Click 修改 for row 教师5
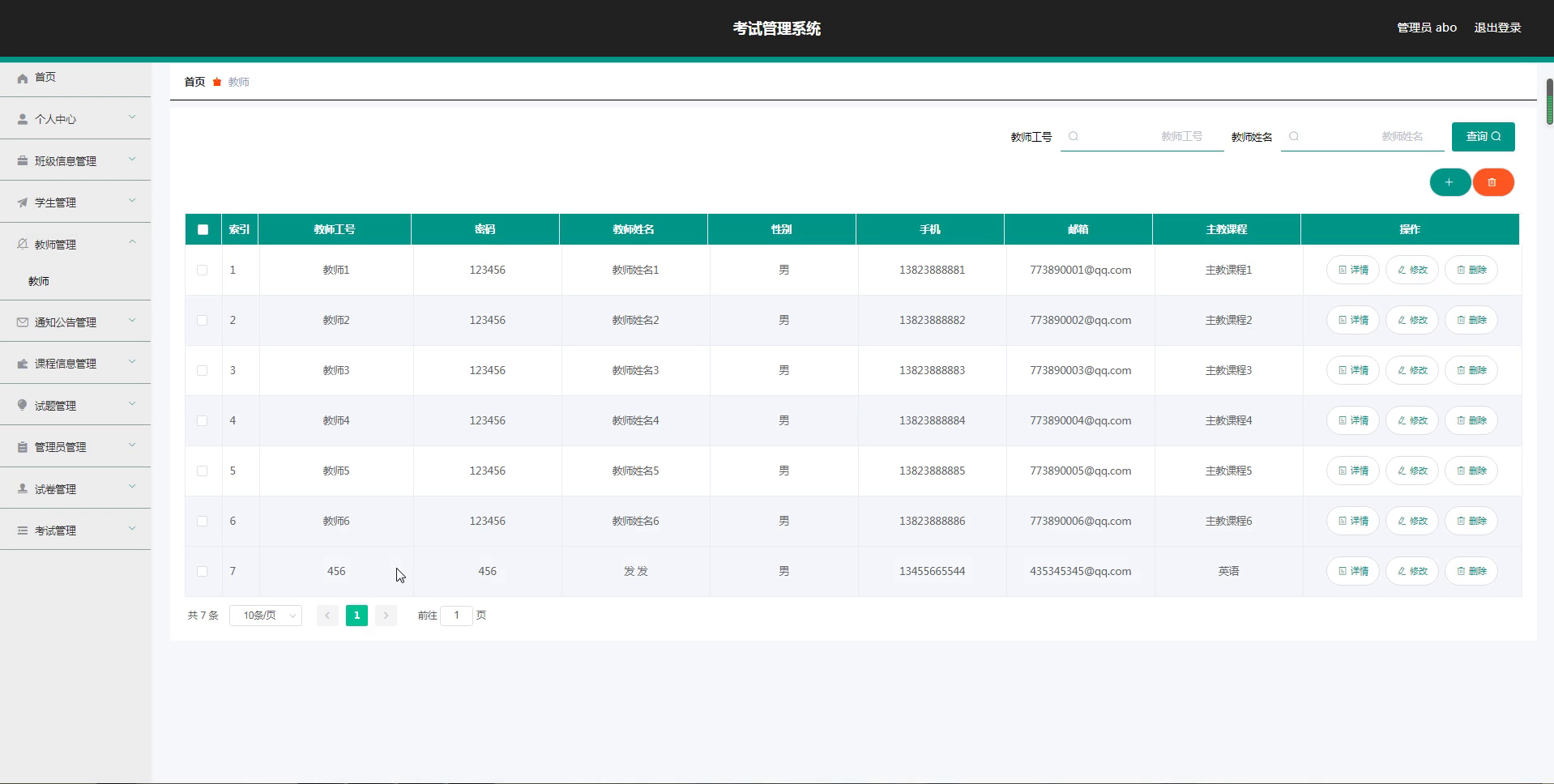This screenshot has width=1554, height=784. click(1411, 471)
